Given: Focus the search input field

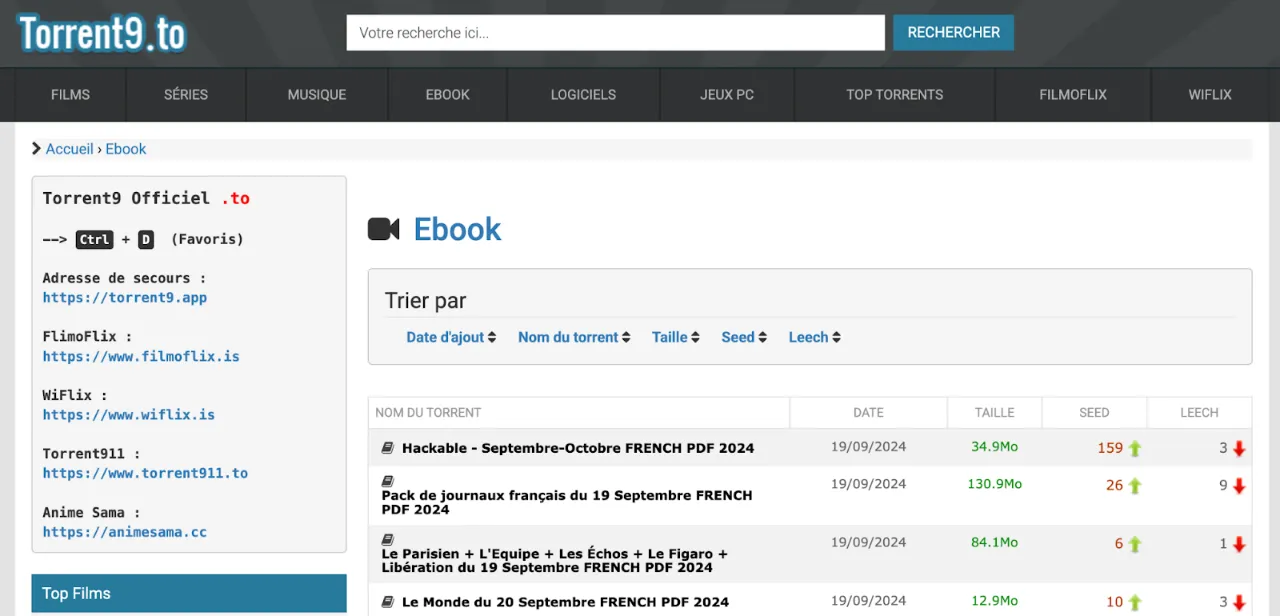Looking at the screenshot, I should (x=615, y=33).
